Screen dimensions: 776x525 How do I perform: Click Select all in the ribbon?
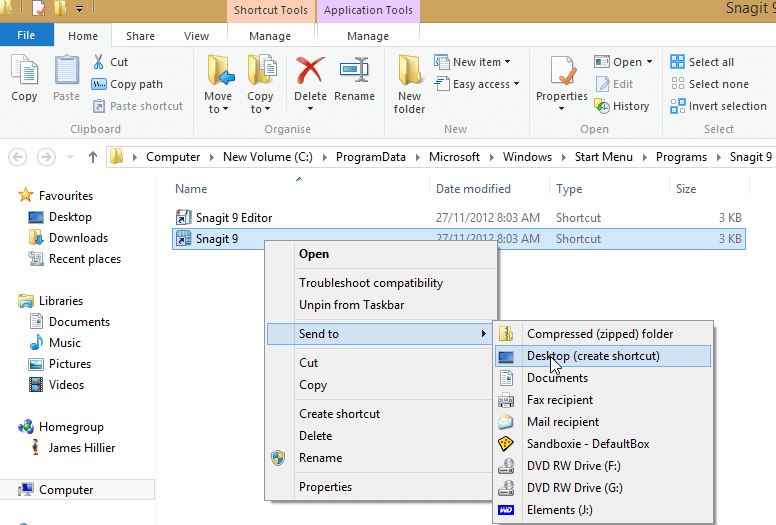702,62
